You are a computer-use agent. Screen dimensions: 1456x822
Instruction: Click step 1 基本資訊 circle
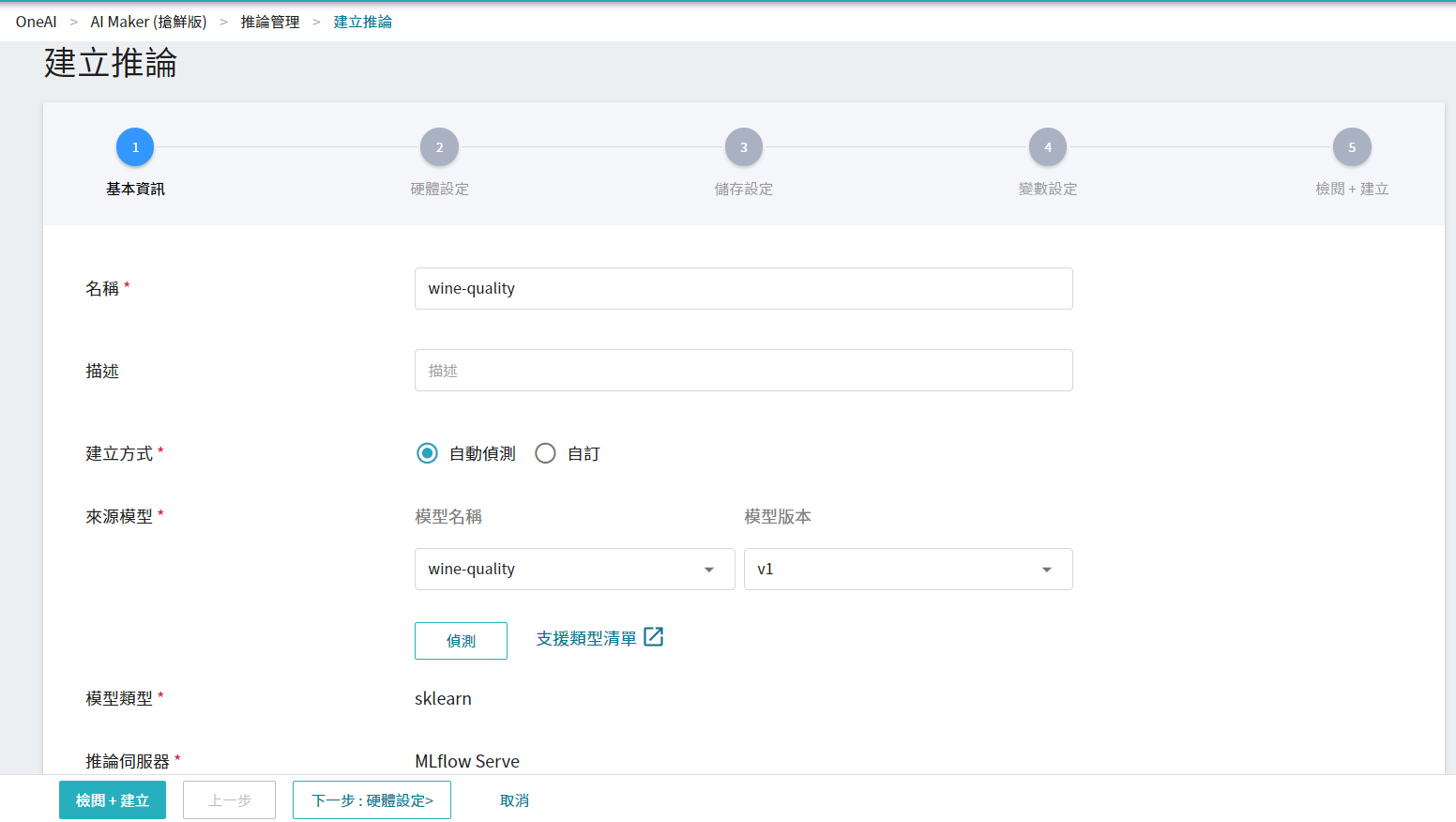[x=135, y=147]
